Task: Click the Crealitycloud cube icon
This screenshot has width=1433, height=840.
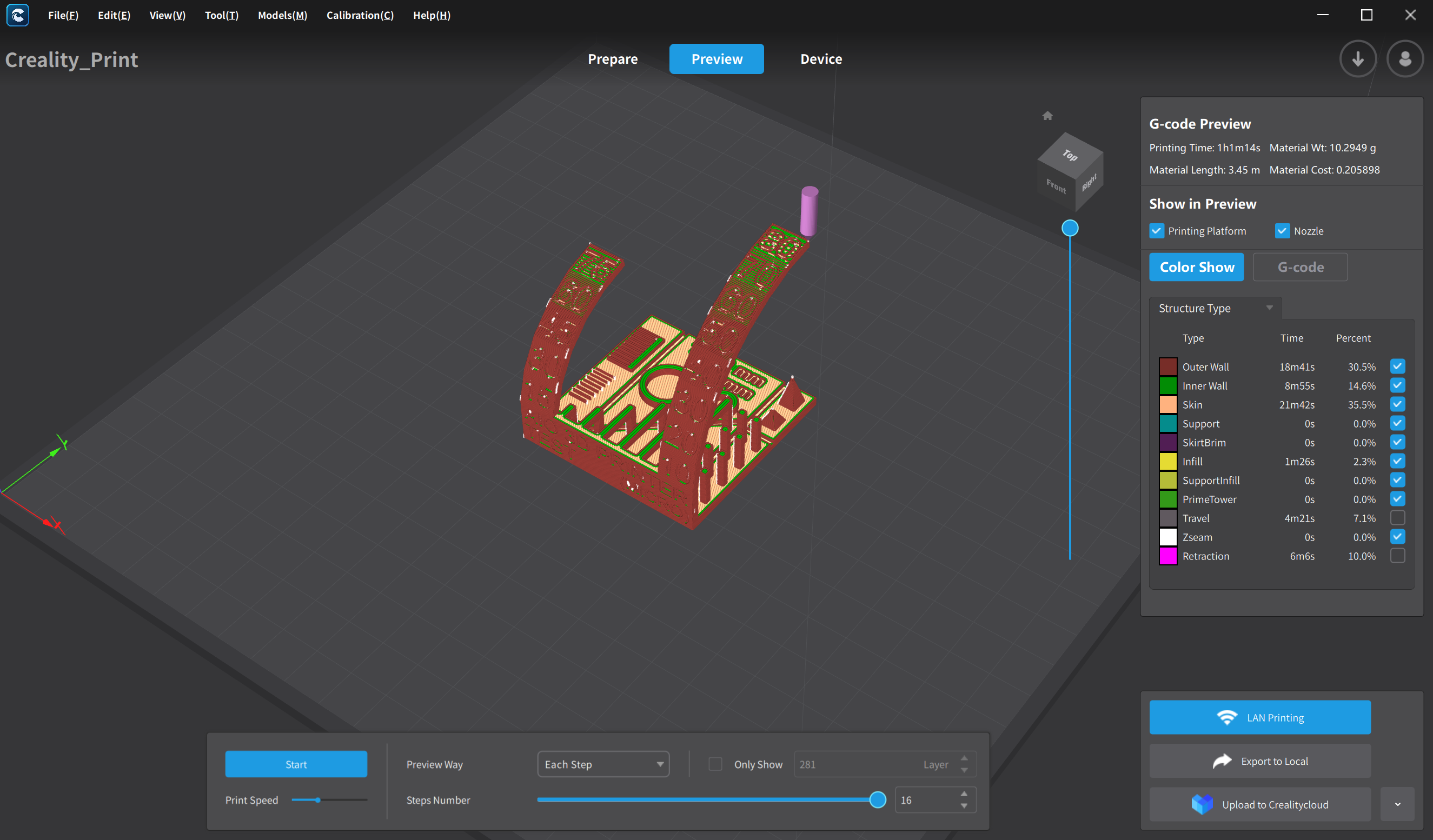Action: (1202, 804)
